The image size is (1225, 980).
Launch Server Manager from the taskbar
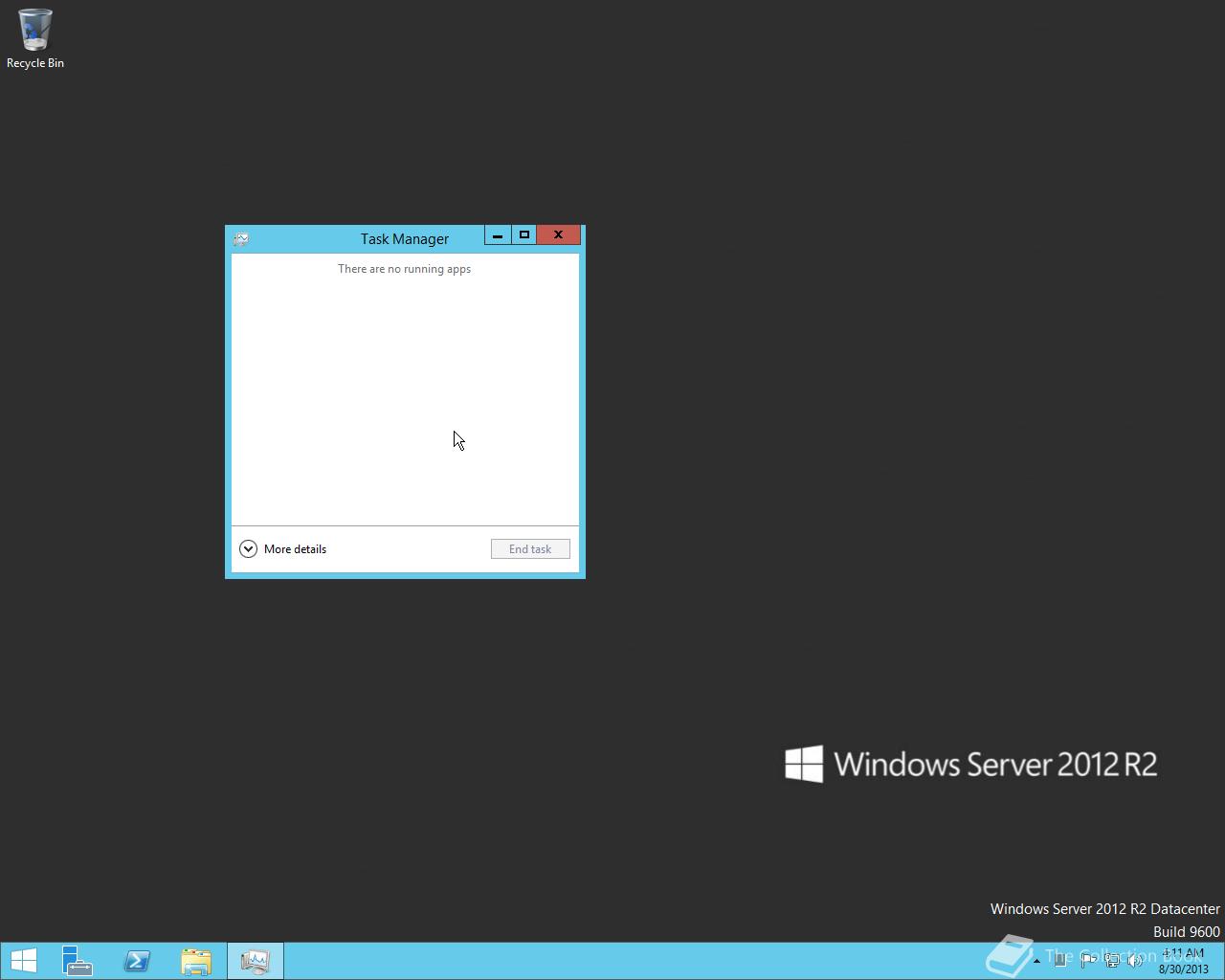(78, 961)
